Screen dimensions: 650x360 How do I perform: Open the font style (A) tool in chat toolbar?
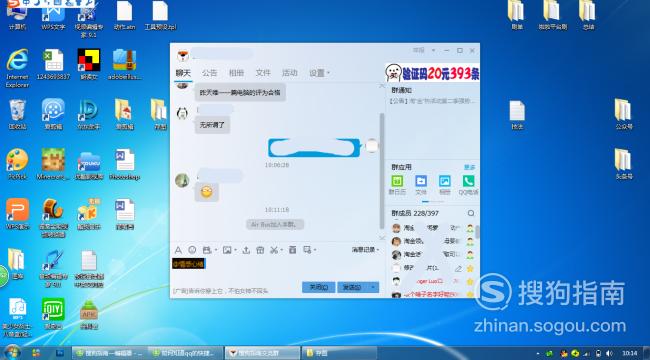click(178, 250)
